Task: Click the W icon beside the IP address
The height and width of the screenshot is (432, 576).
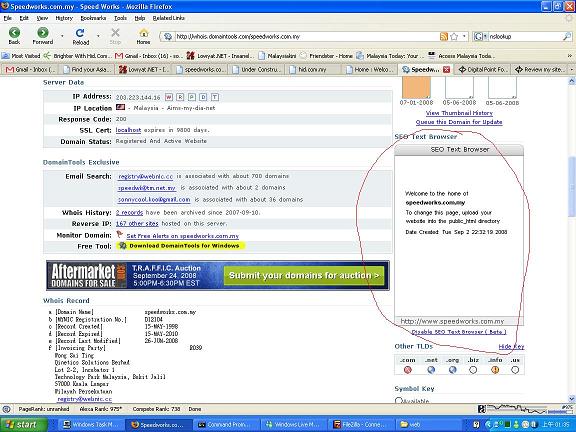Action: point(169,97)
